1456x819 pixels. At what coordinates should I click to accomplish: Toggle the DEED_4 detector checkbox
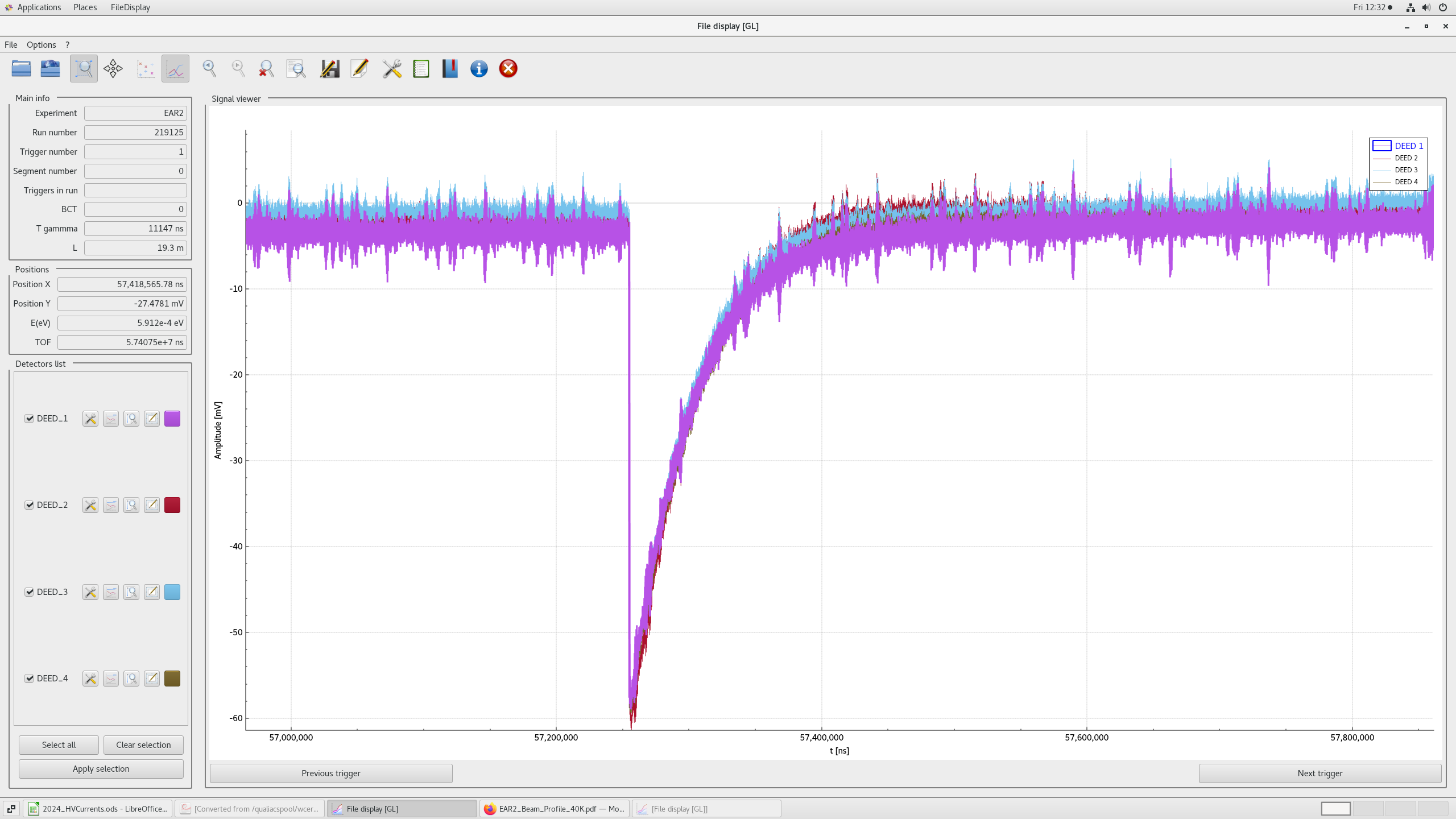point(30,679)
